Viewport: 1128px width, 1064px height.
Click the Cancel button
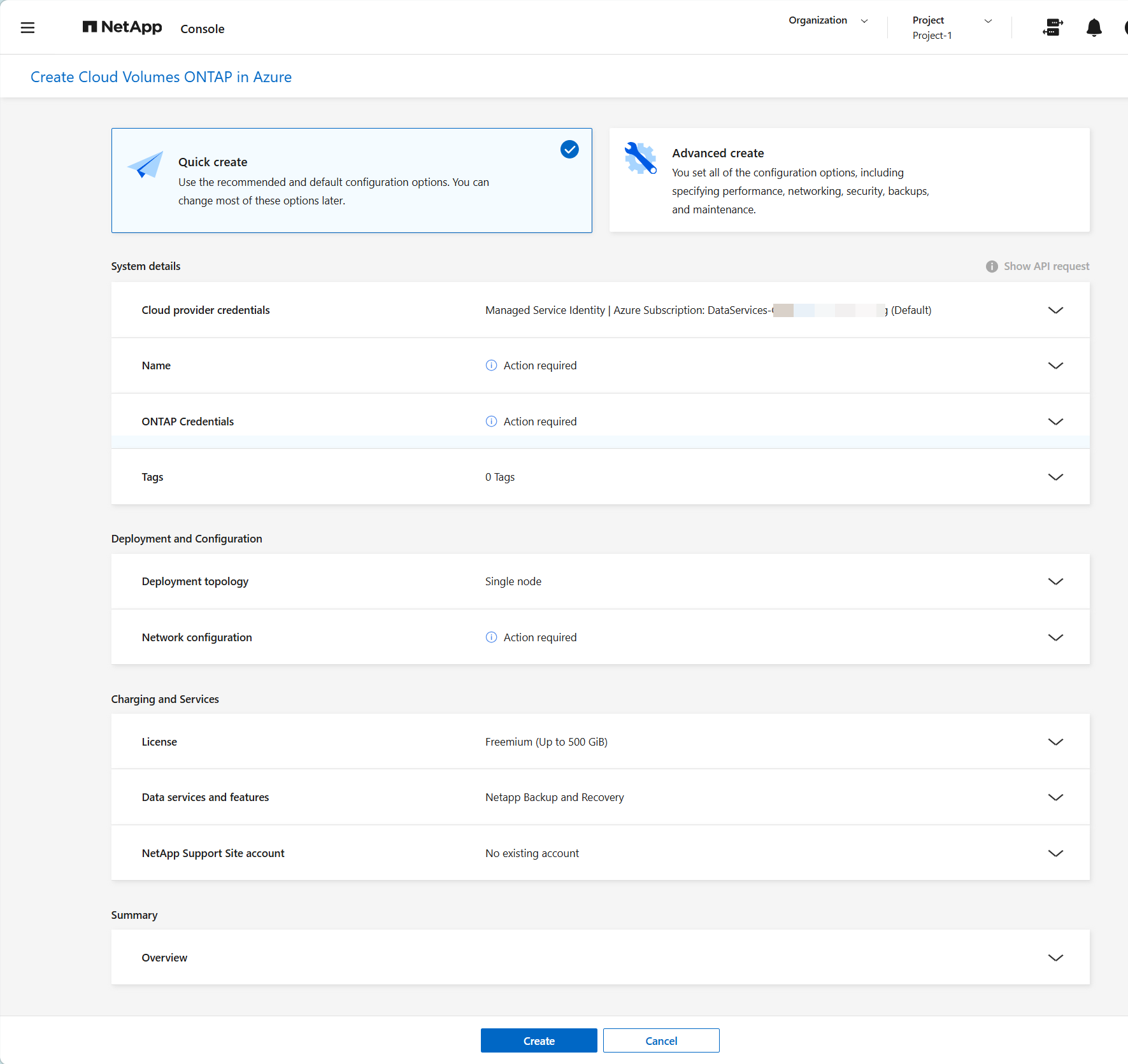661,1040
